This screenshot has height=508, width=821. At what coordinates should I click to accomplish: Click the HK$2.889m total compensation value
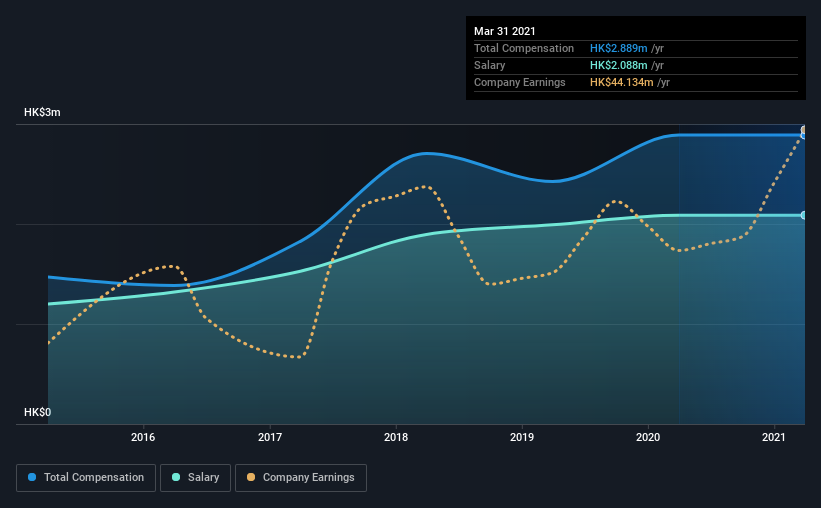(618, 48)
